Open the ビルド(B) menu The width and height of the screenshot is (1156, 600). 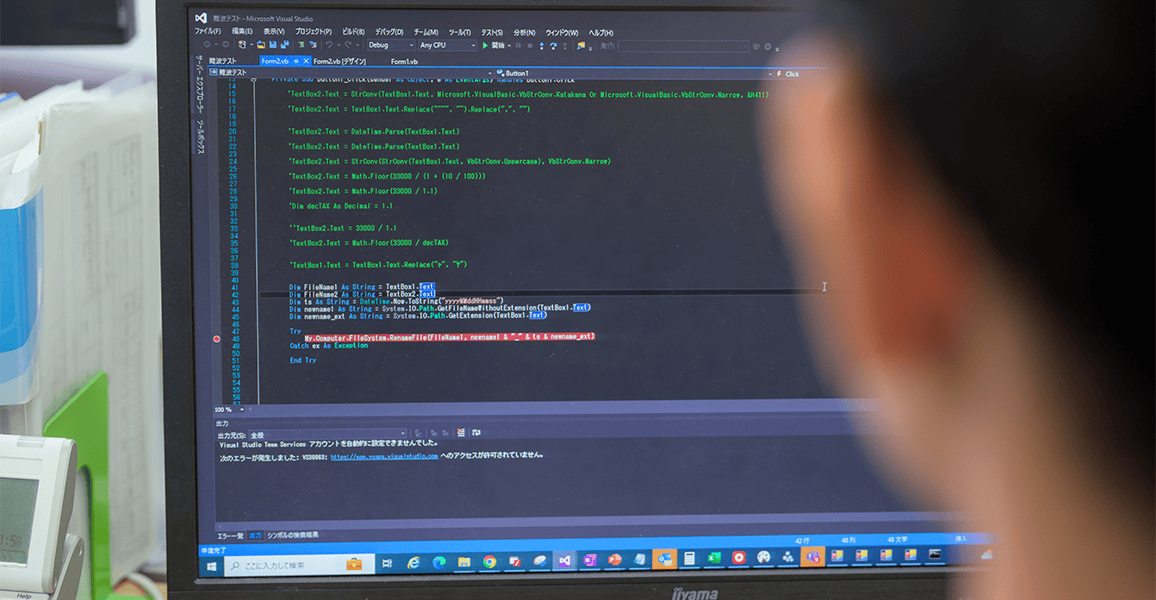[x=353, y=32]
